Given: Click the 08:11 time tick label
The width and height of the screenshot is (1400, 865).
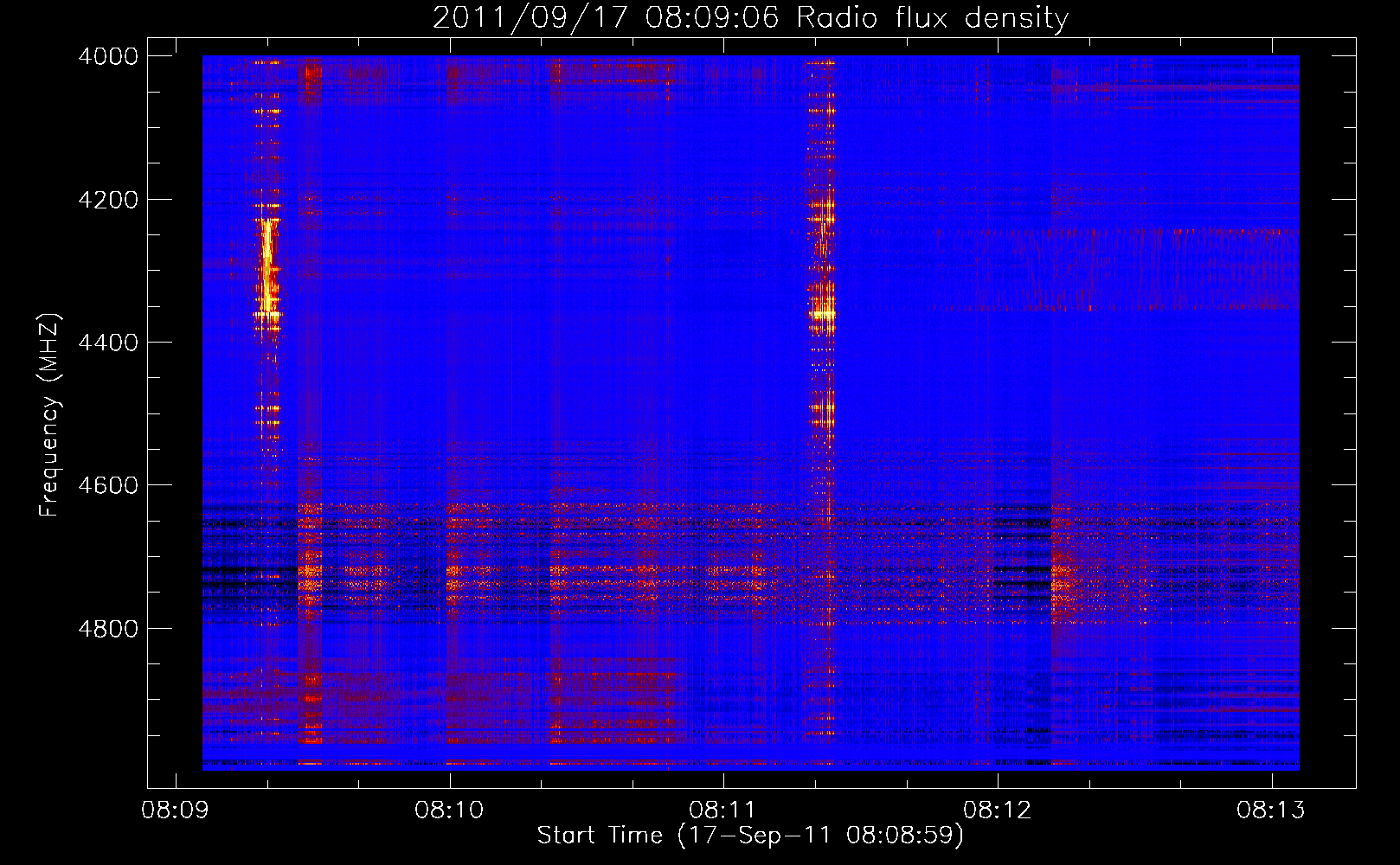Looking at the screenshot, I should (x=723, y=811).
